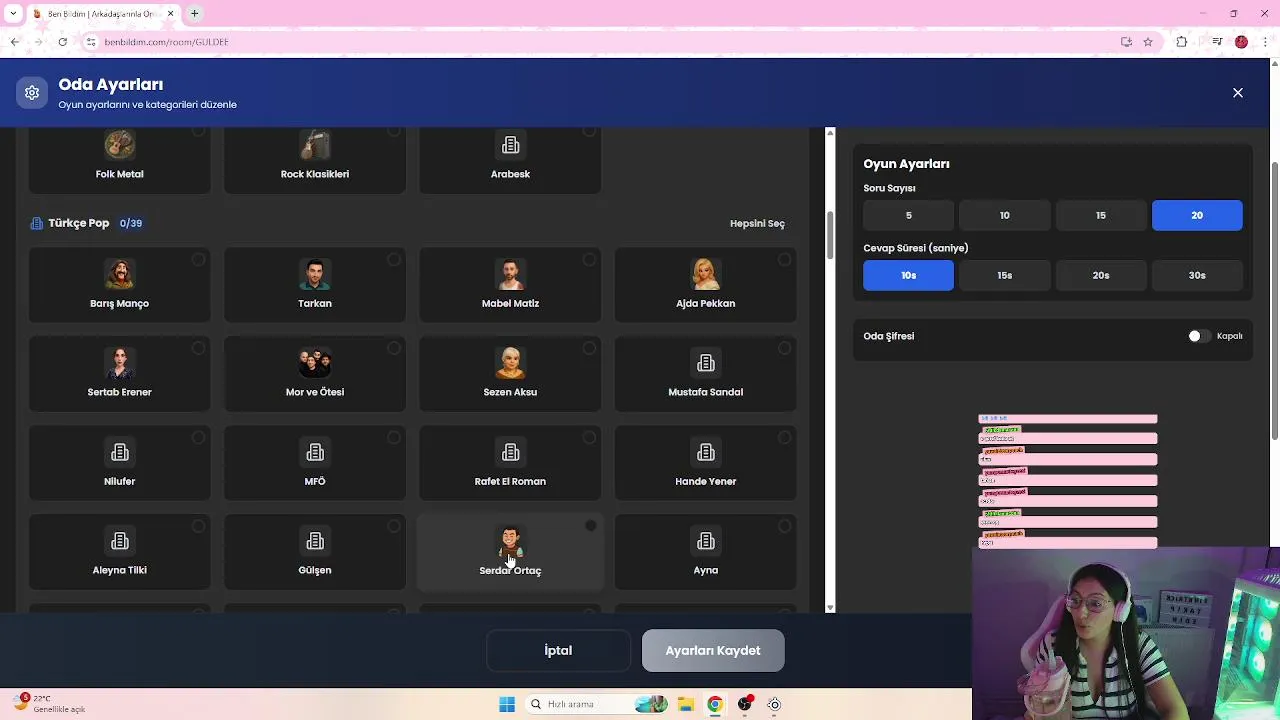This screenshot has height=720, width=1280.
Task: Set Cevap Süresi to 30s
Action: 1197,275
